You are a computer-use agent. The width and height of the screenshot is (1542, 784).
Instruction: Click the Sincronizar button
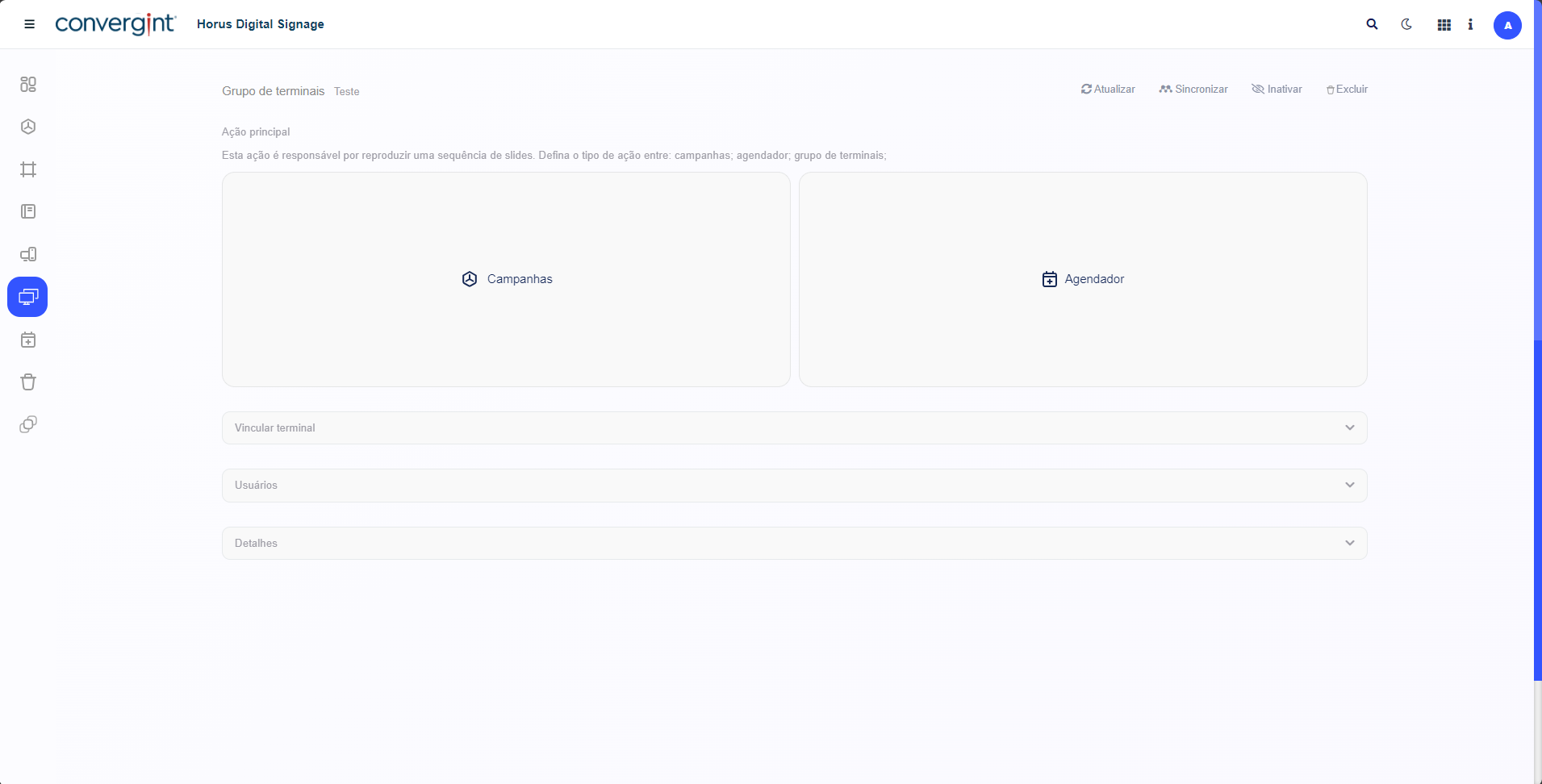tap(1193, 90)
